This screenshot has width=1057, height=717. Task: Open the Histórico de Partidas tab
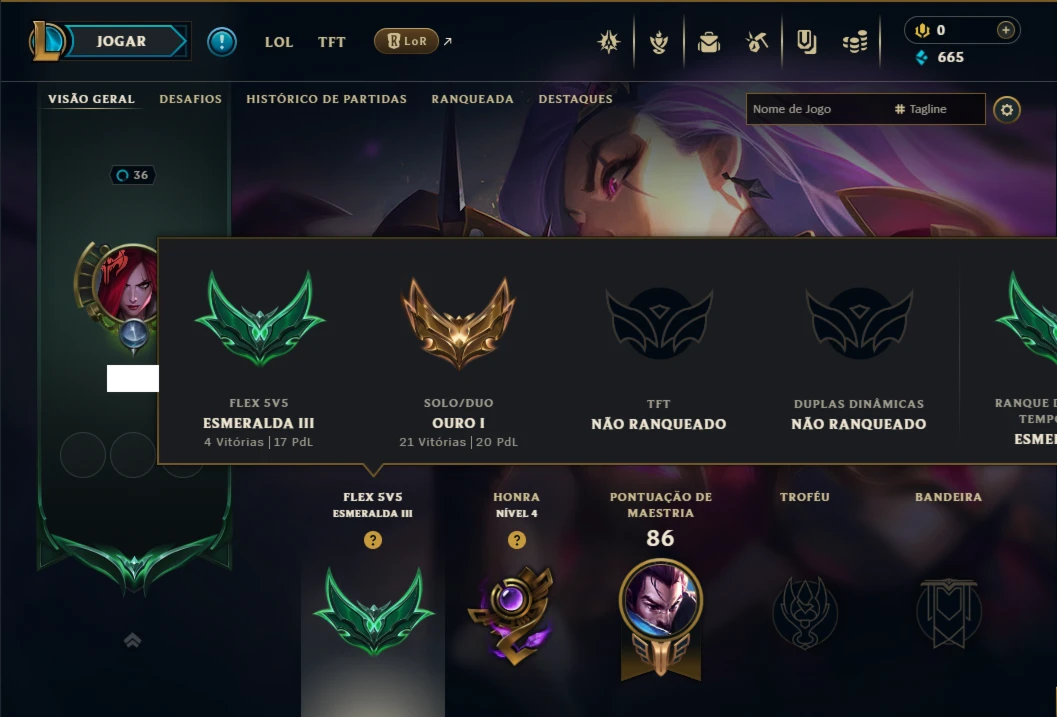pyautogui.click(x=326, y=99)
